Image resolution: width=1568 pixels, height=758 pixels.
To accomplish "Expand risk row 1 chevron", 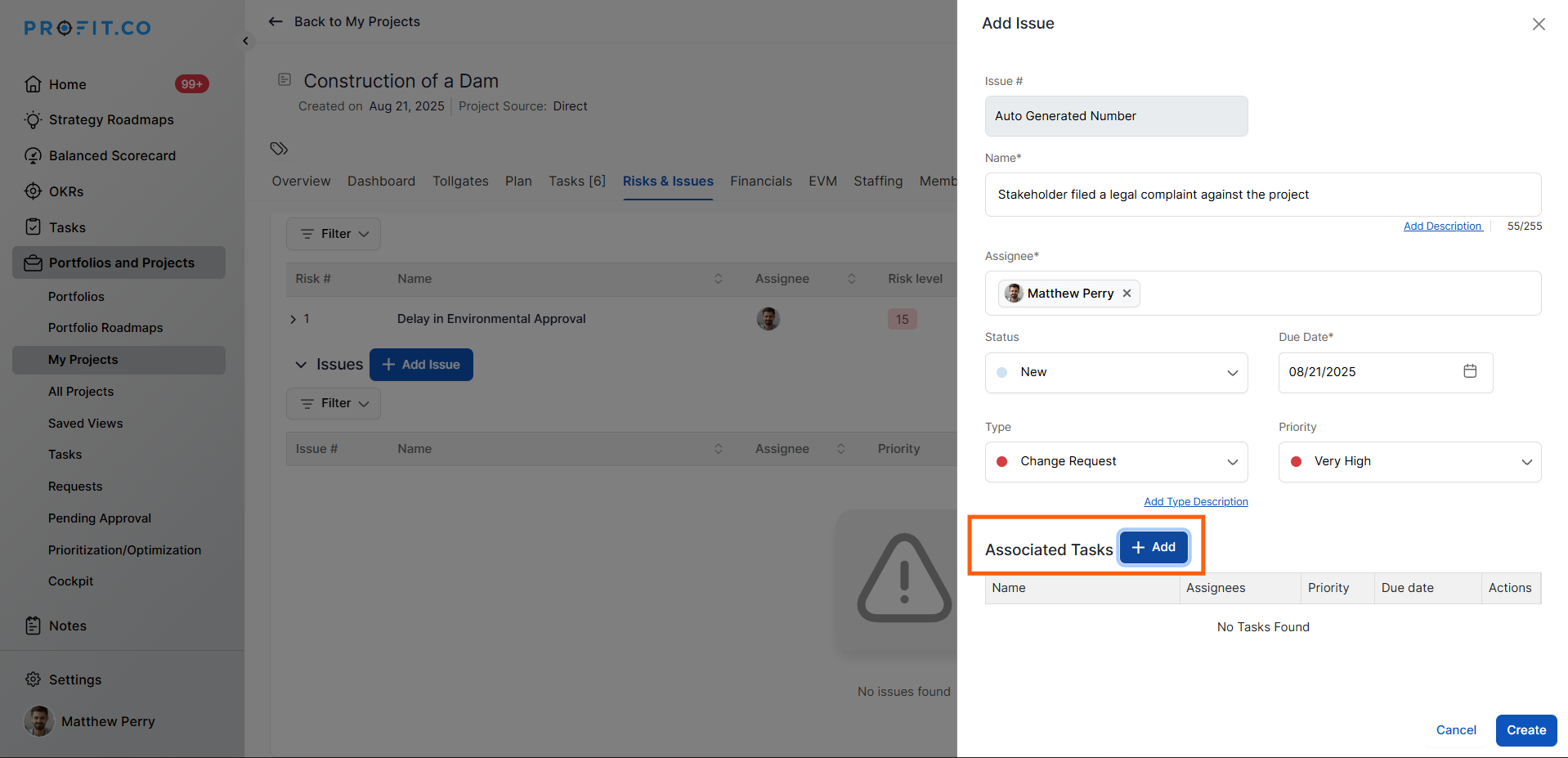I will [293, 320].
